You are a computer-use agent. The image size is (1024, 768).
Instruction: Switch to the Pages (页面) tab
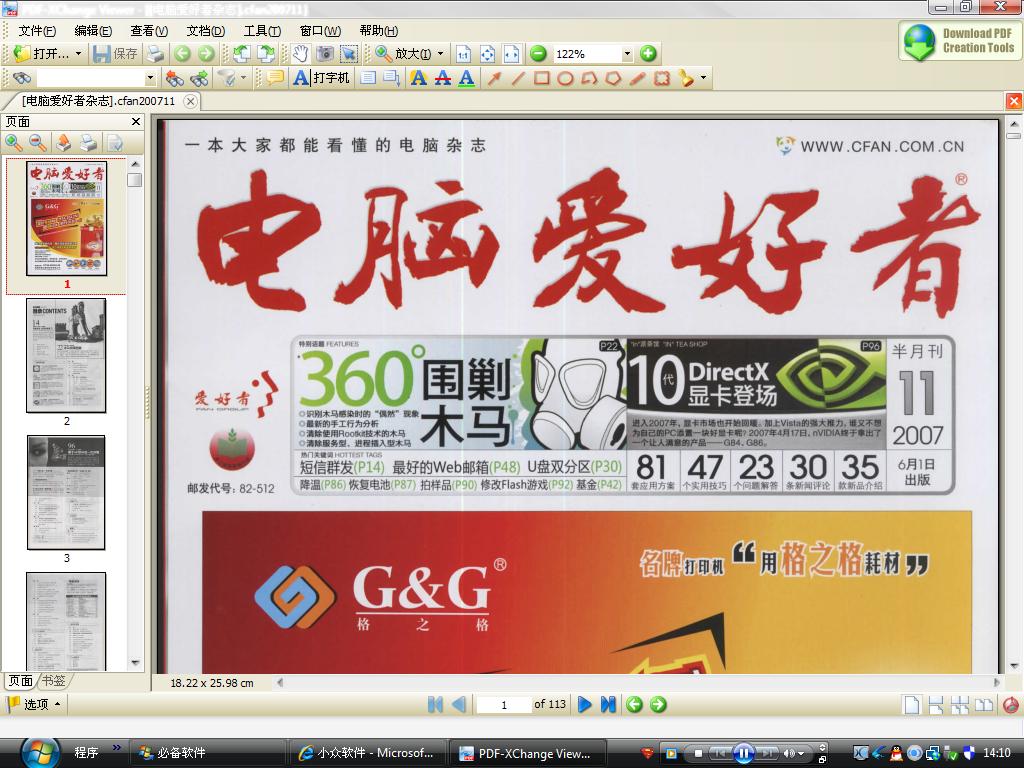tap(20, 680)
